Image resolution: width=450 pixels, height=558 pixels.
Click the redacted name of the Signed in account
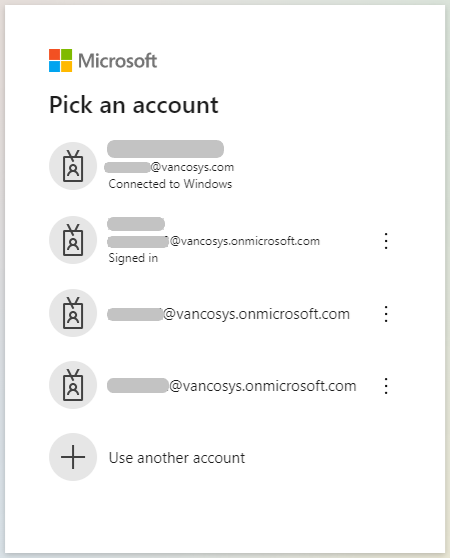(x=136, y=224)
